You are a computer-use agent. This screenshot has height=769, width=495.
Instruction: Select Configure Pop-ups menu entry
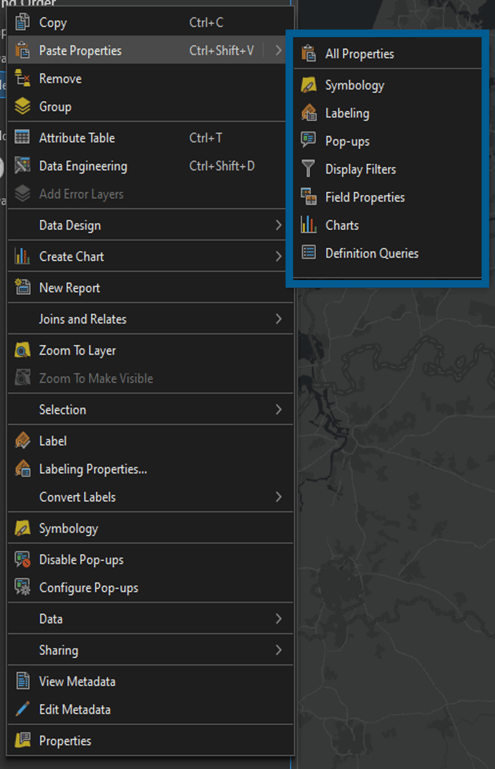[x=151, y=588]
